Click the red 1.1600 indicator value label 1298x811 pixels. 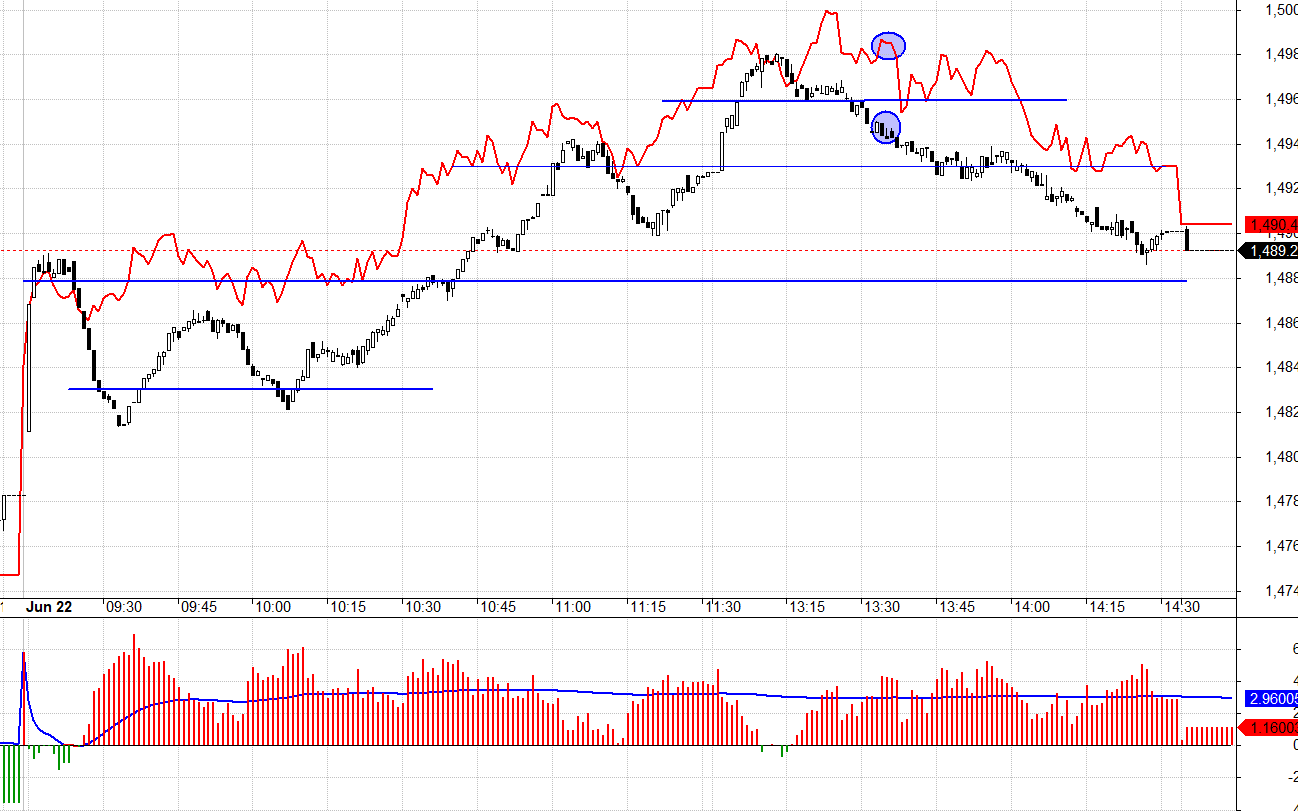pyautogui.click(x=1270, y=728)
